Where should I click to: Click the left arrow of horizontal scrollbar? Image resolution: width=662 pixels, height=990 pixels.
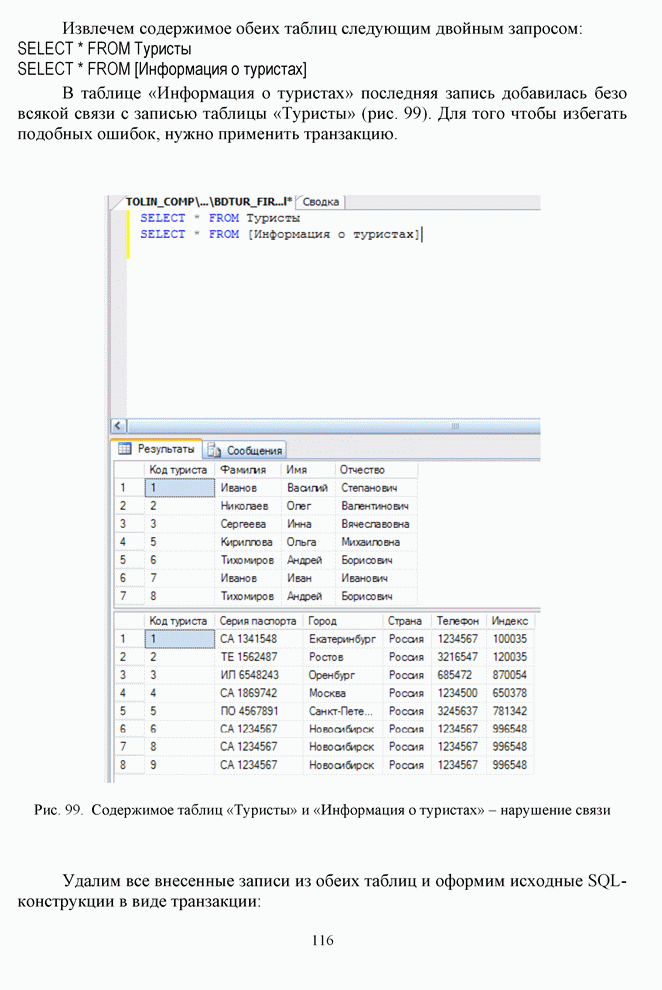[116, 426]
